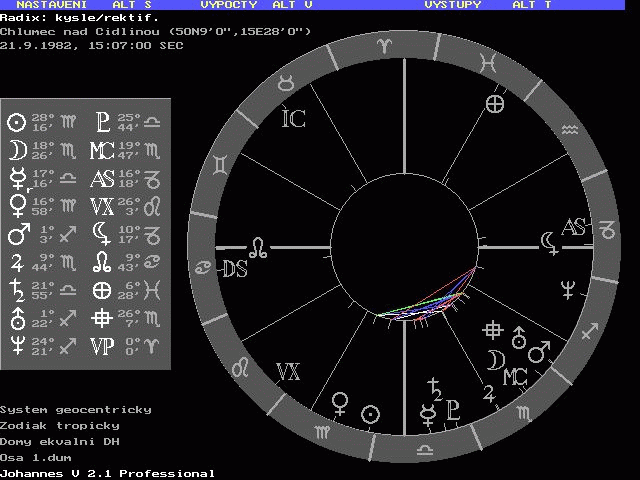Click the IC label in the chart

[293, 119]
